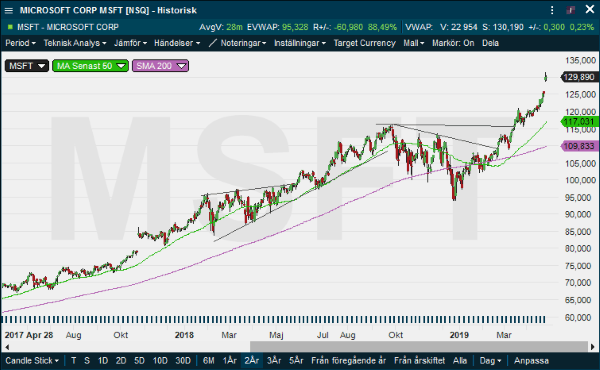The image size is (600, 370).
Task: Select the S timeframe button
Action: coord(87,360)
